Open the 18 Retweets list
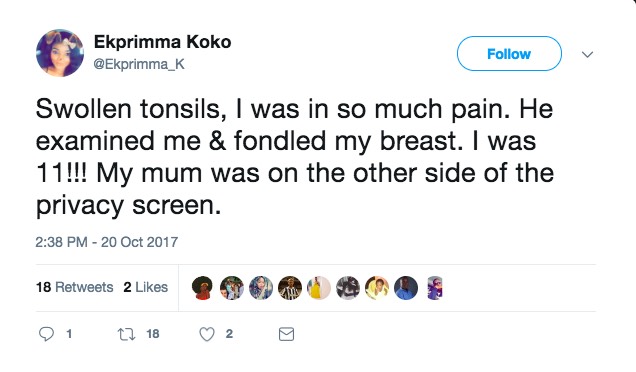Image resolution: width=636 pixels, height=372 pixels. (75, 287)
